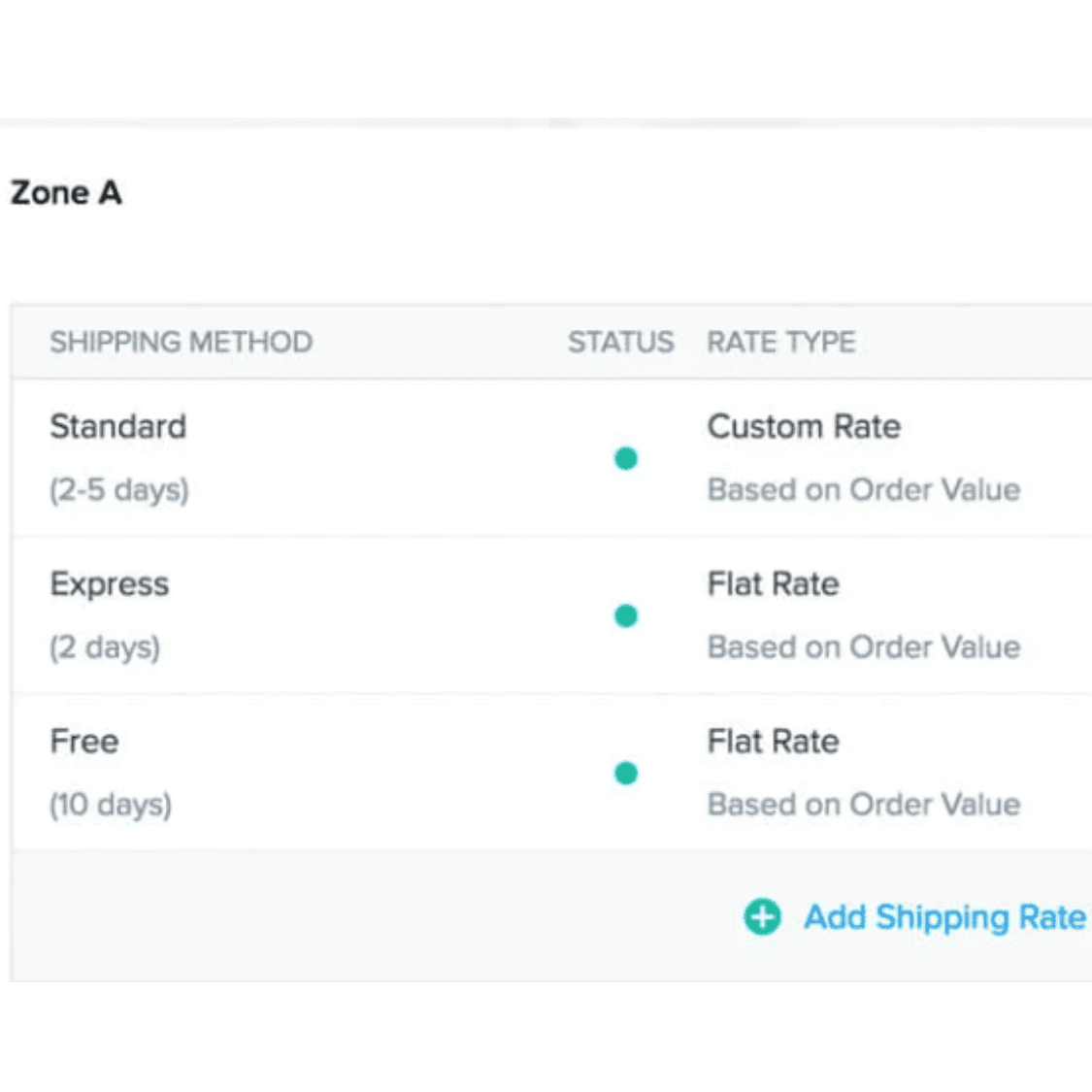Screen dimensions: 1092x1092
Task: Click the Flat Rate type in Free row
Action: (773, 741)
